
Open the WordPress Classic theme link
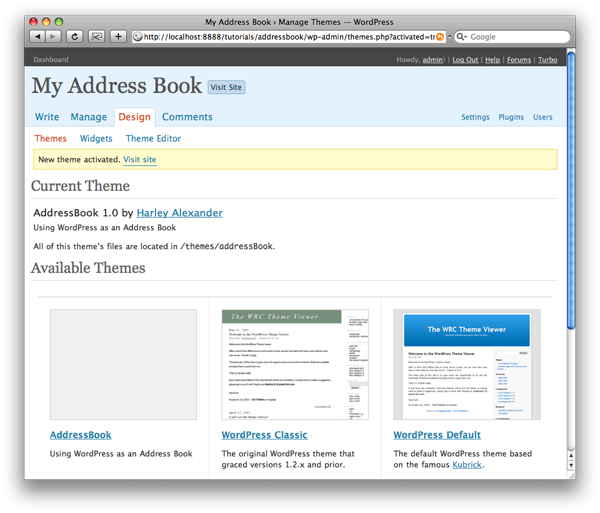(x=264, y=435)
